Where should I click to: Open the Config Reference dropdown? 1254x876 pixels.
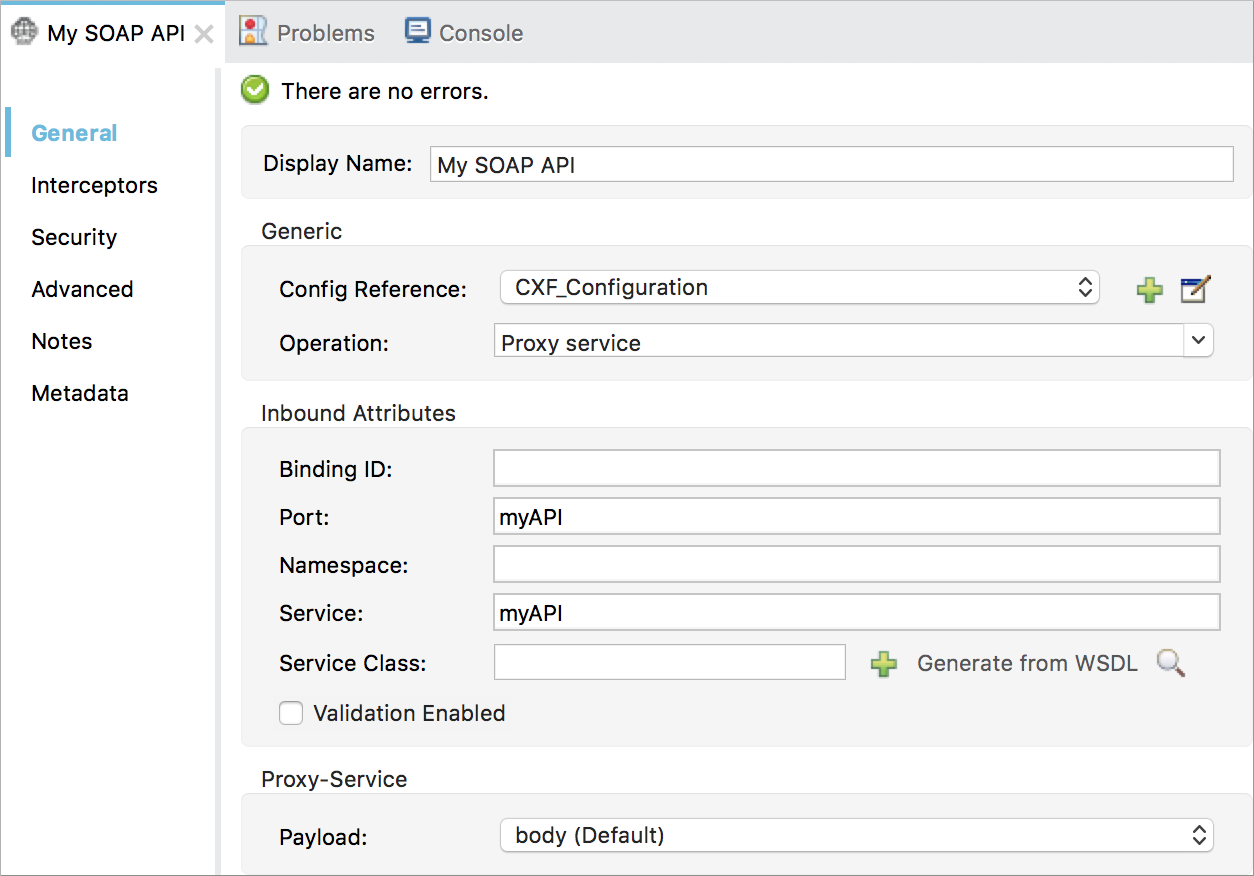1085,287
